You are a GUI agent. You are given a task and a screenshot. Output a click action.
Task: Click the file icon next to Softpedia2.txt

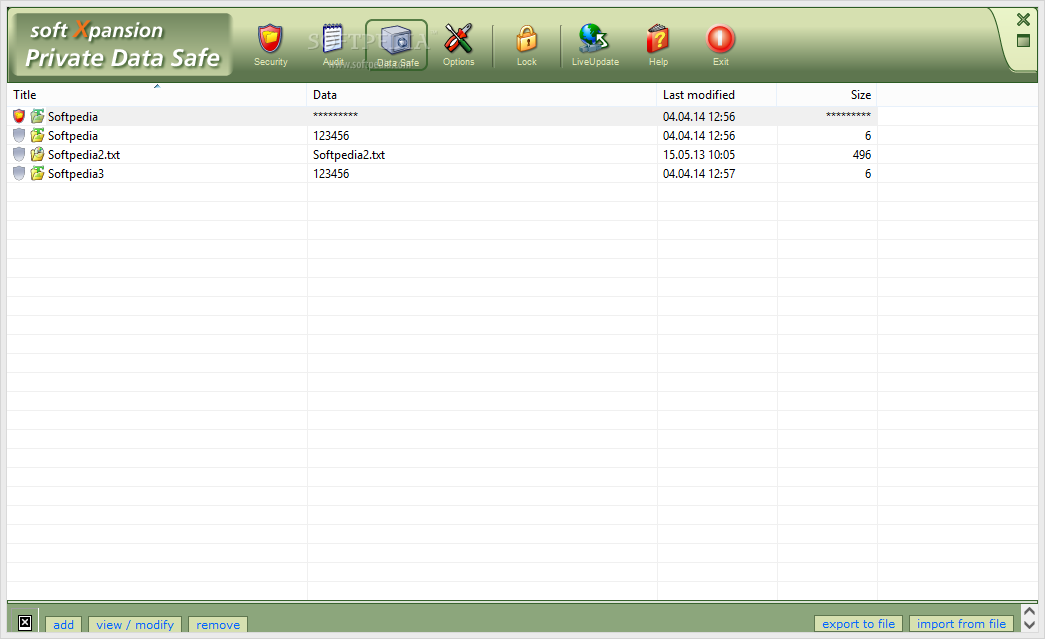(x=37, y=155)
